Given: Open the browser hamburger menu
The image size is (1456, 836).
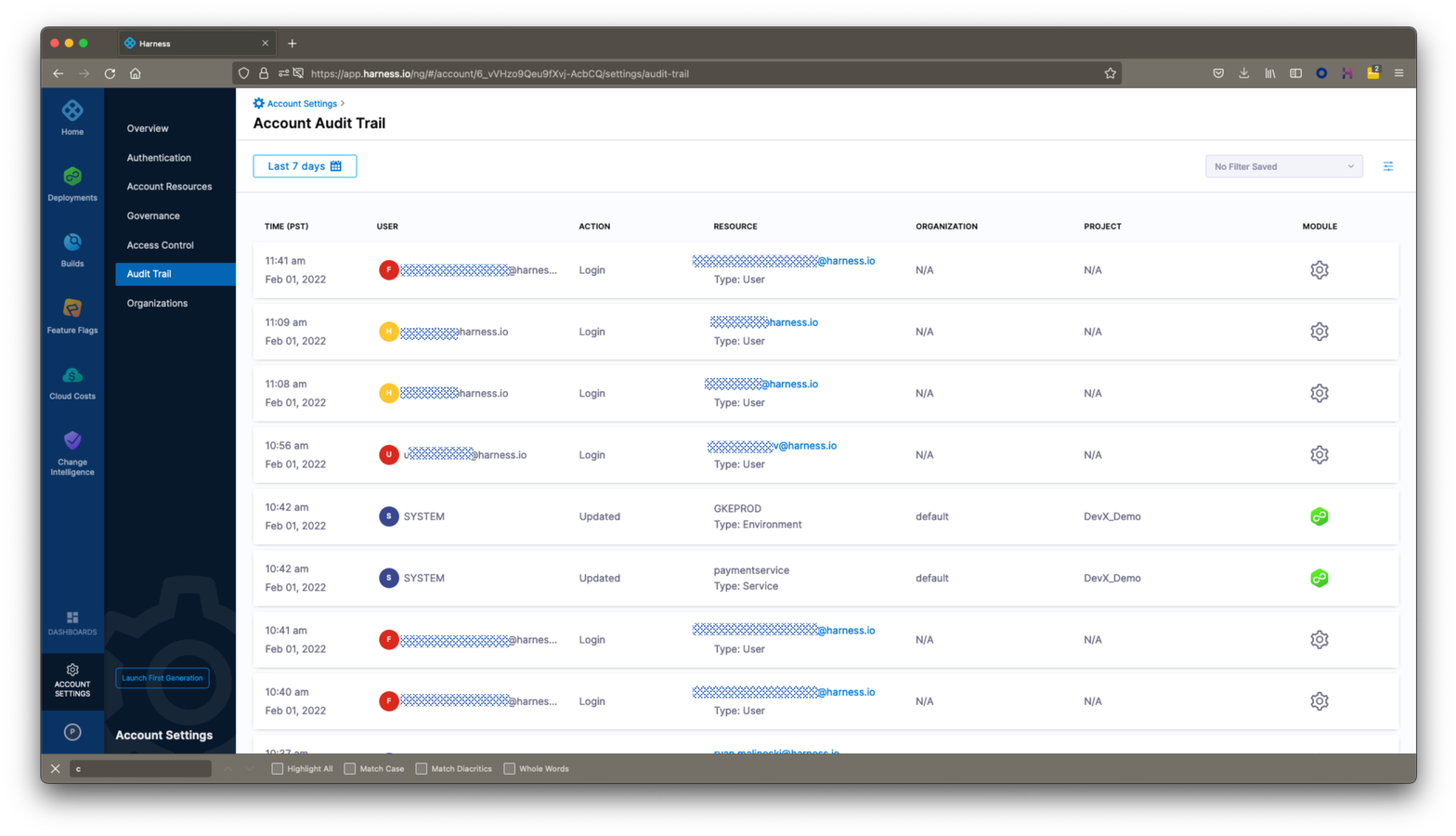Looking at the screenshot, I should tap(1398, 73).
